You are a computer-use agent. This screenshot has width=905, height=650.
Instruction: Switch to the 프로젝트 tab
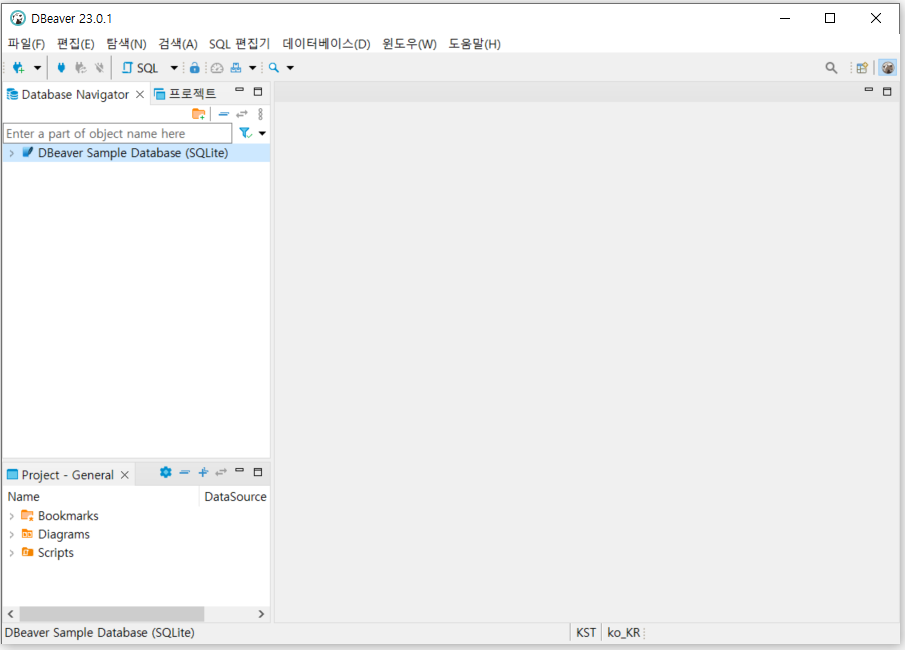pyautogui.click(x=186, y=94)
